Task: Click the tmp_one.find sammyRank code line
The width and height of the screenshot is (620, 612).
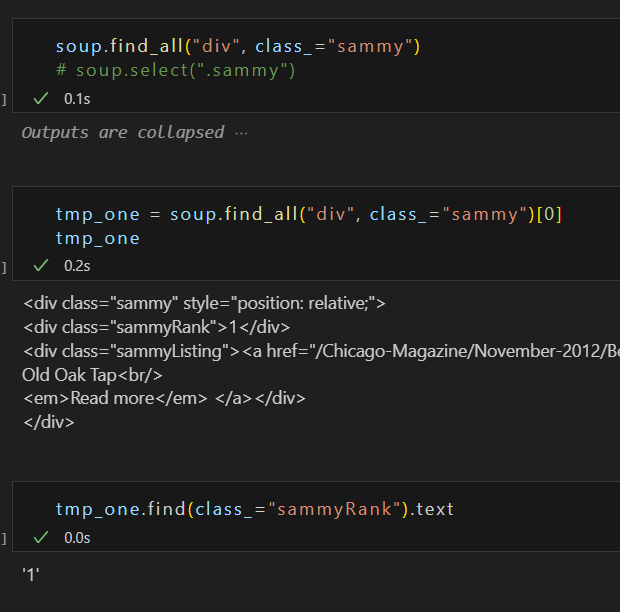Action: [x=255, y=509]
